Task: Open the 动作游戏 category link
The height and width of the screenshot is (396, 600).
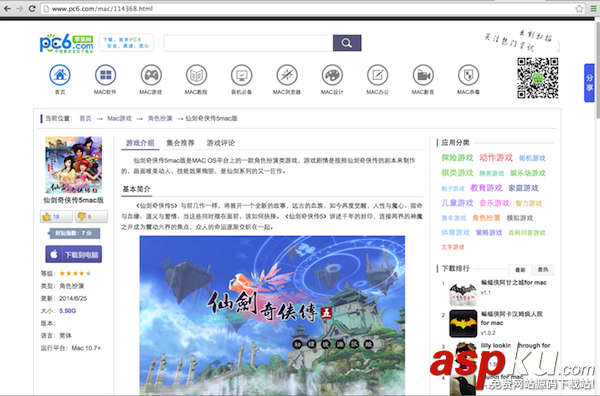Action: tap(496, 158)
